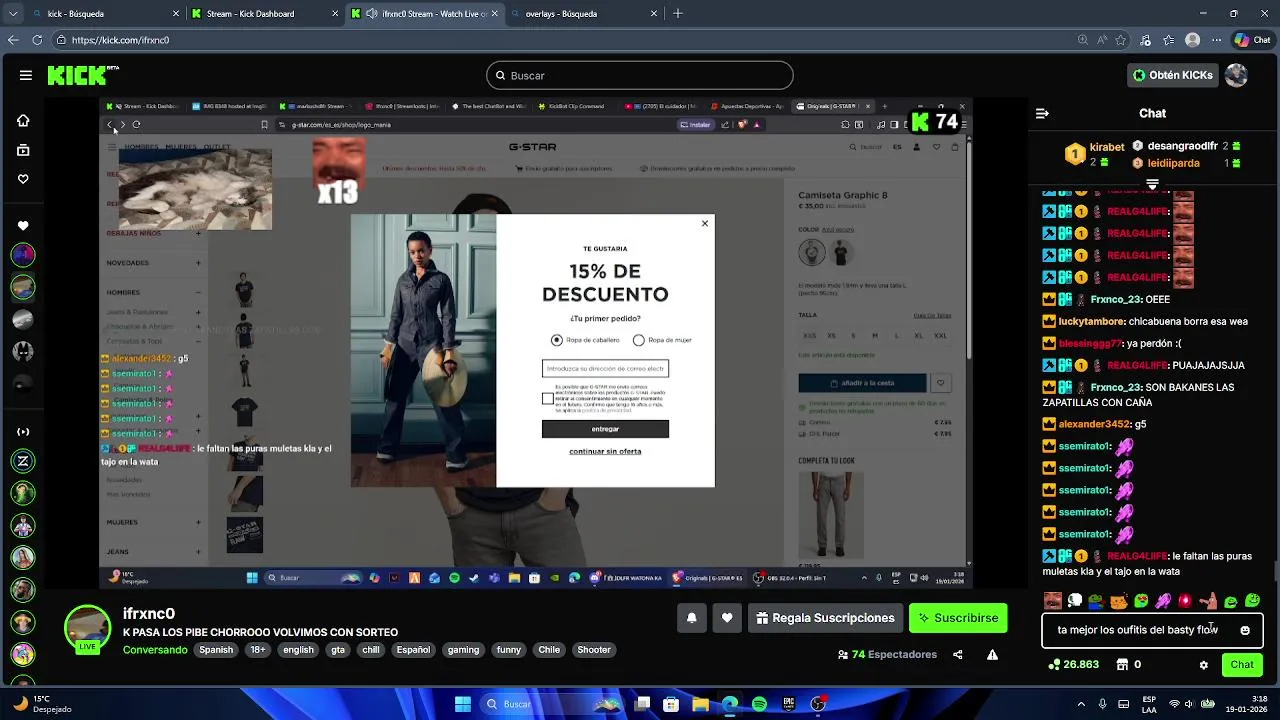Expand JEANS category in streamed page
This screenshot has height=720, width=1280.
198,551
